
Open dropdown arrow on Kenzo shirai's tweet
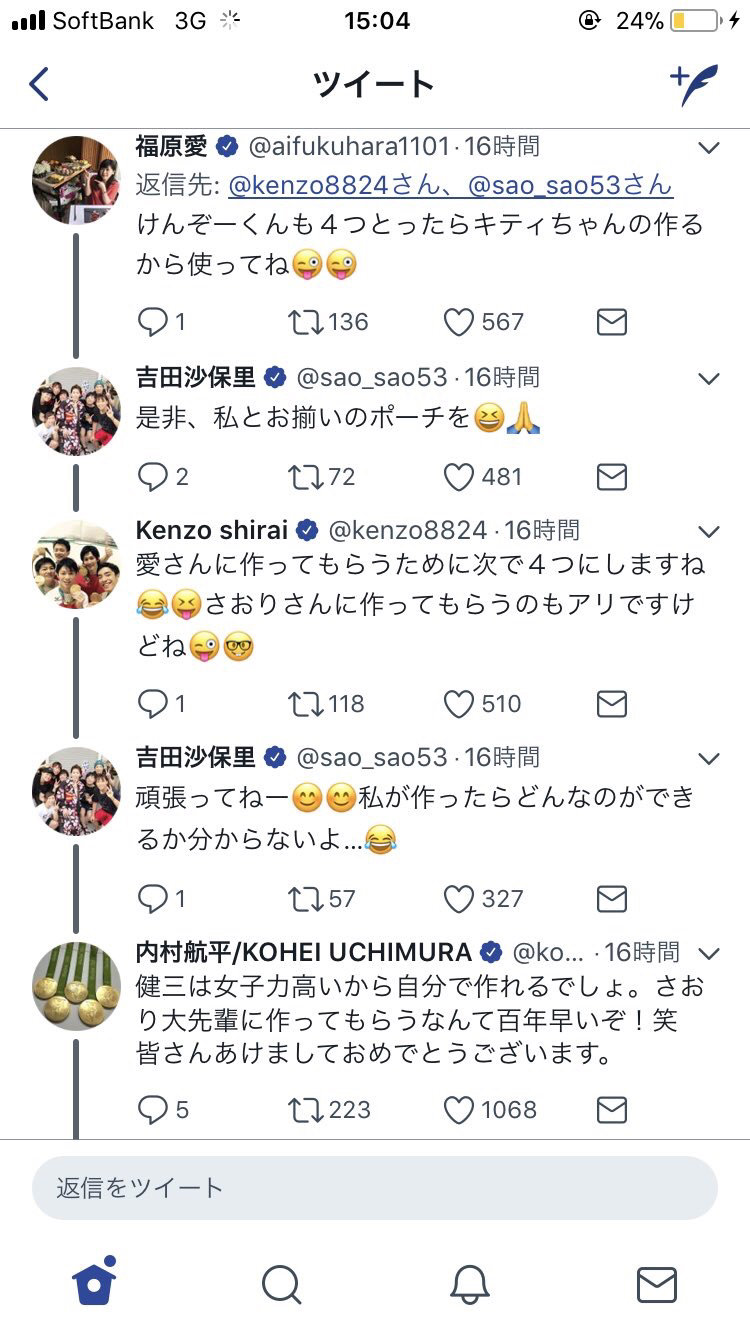(x=708, y=531)
